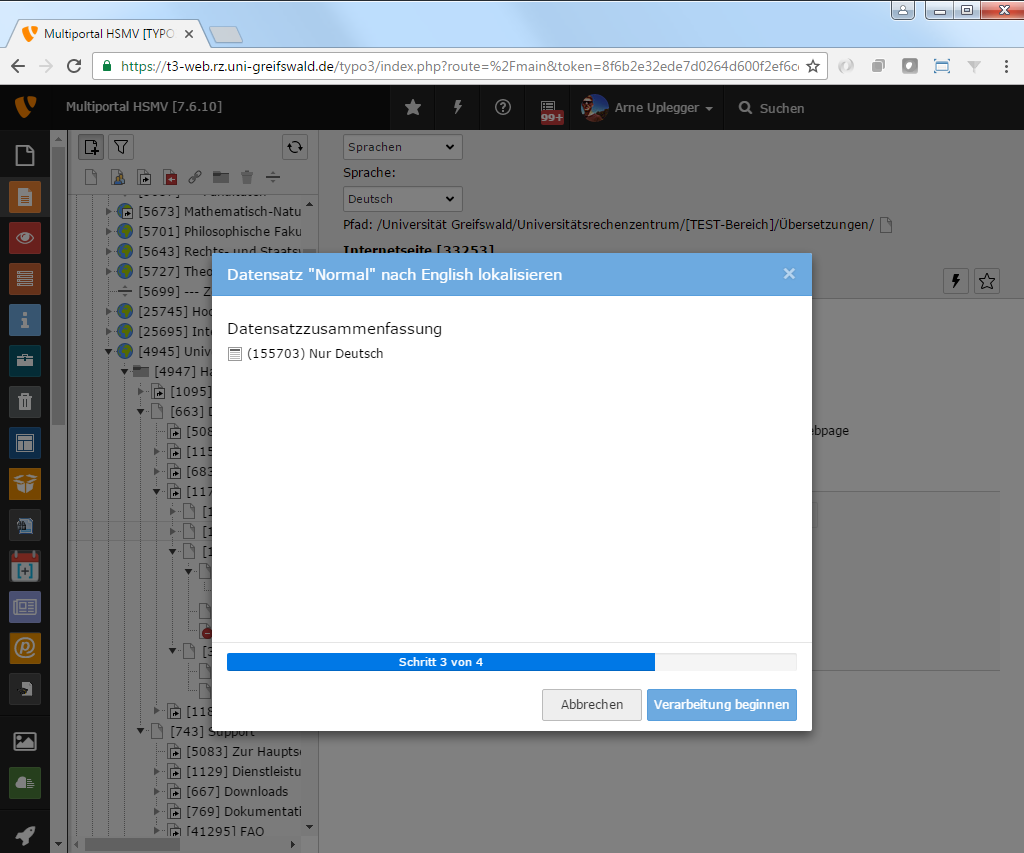1024x853 pixels.
Task: Click the Schritt 3 von 4 progress bar
Action: pos(511,662)
